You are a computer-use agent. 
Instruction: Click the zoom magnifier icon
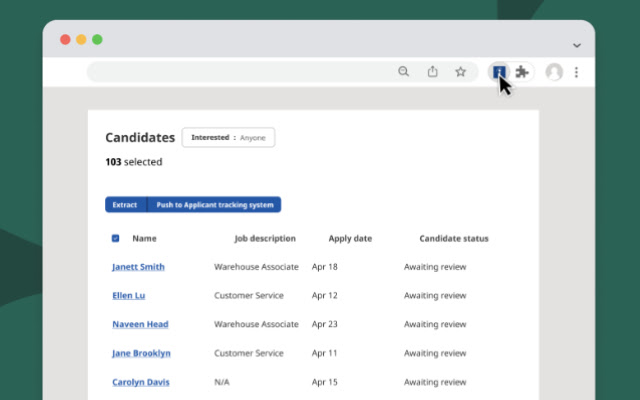pos(403,71)
